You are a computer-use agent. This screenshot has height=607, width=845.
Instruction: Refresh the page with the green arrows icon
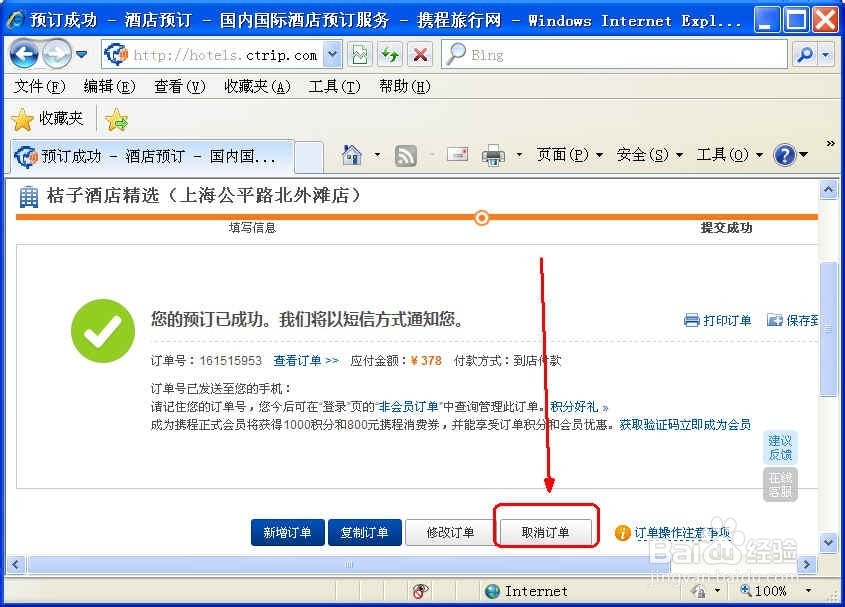390,55
